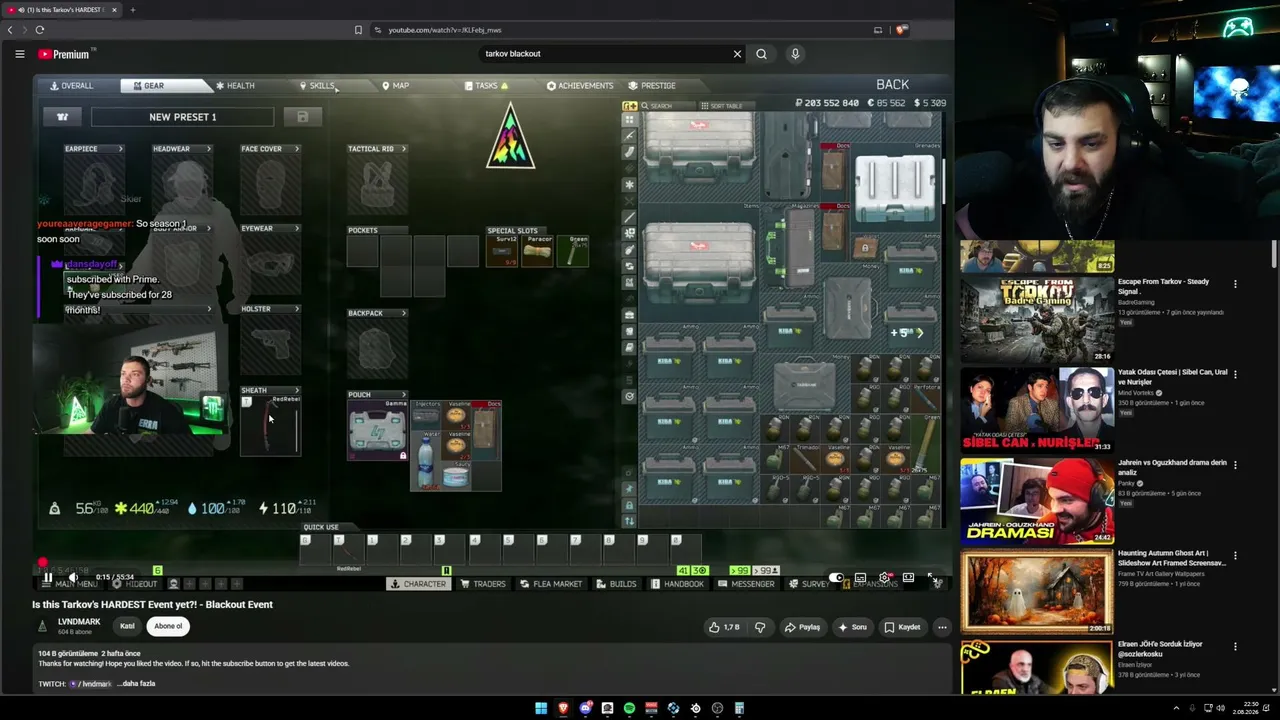The image size is (1280, 720).
Task: Click the NEW PRESET 1 name field
Action: pyautogui.click(x=182, y=117)
